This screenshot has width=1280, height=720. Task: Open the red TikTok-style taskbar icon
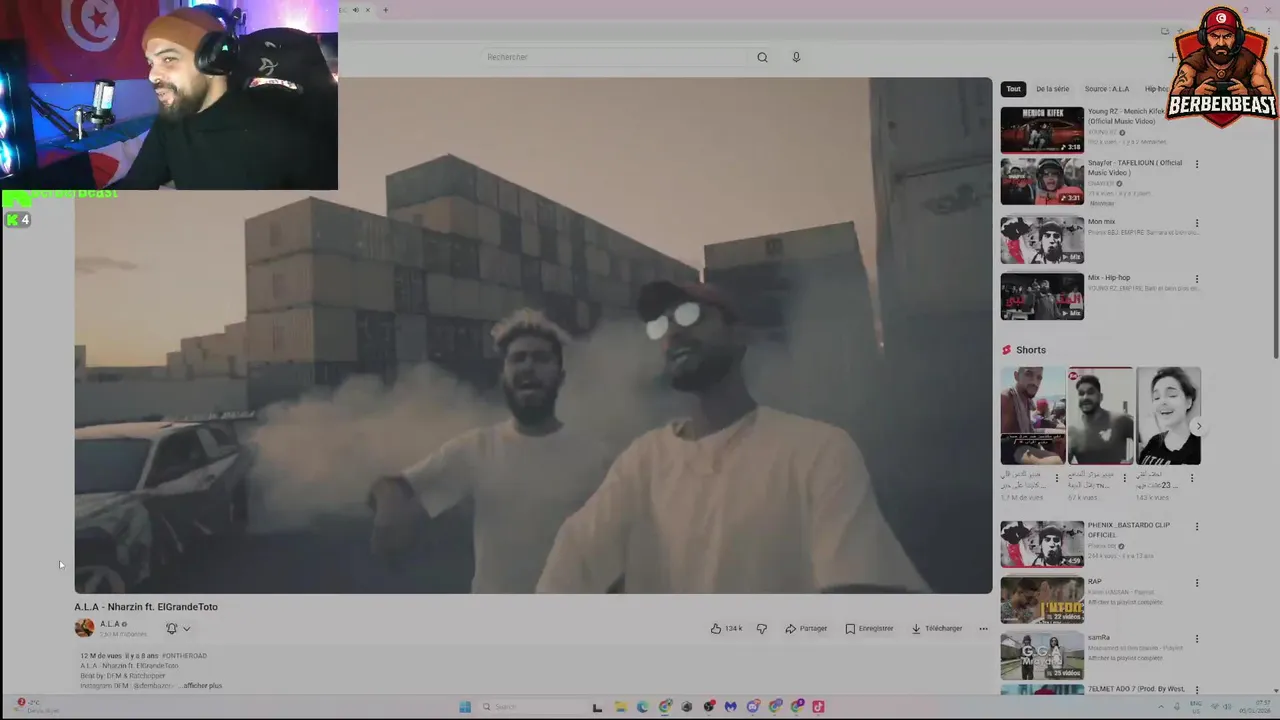(x=818, y=706)
